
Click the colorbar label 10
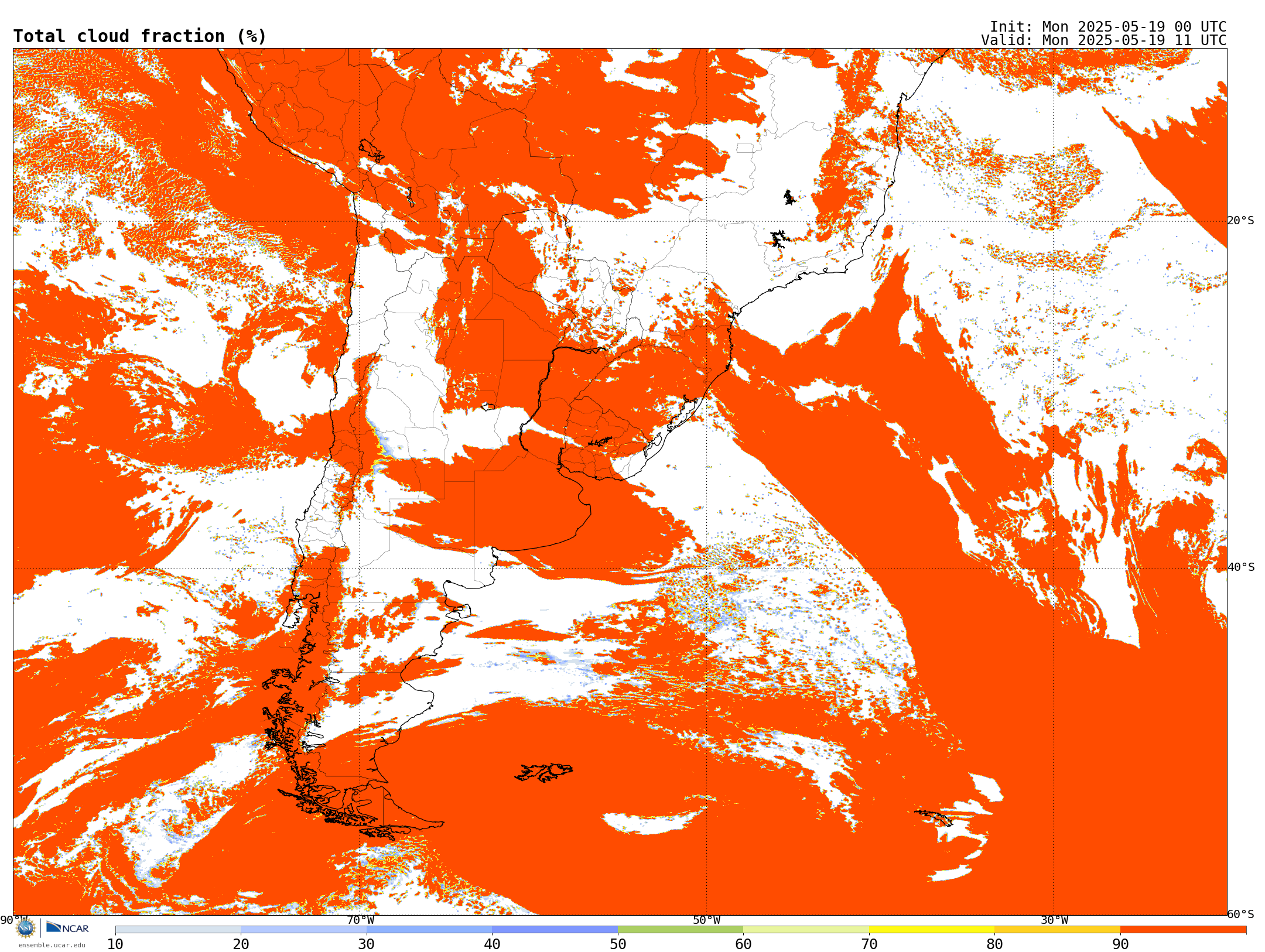tap(115, 944)
